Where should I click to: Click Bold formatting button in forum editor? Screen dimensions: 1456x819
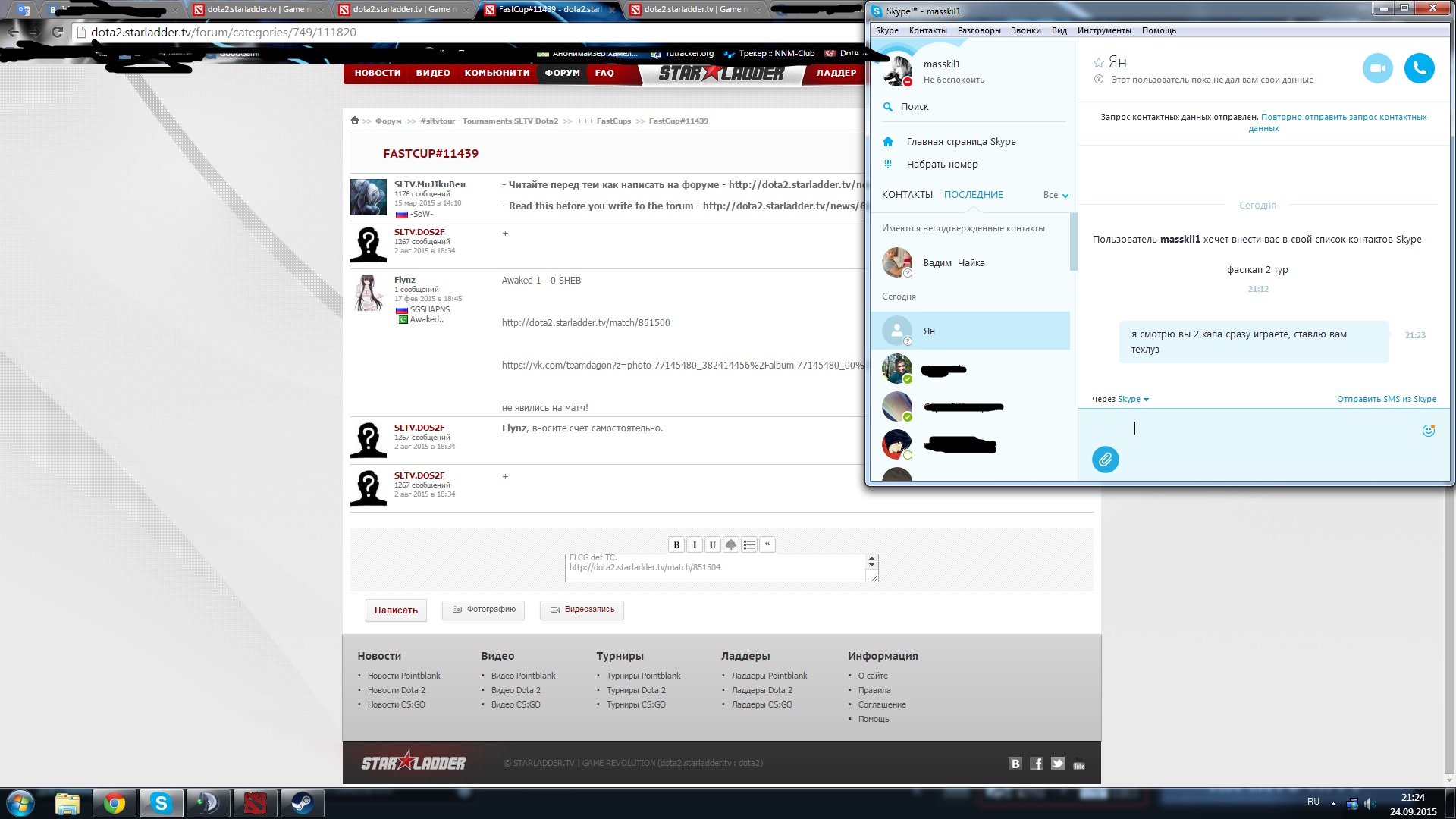point(676,544)
